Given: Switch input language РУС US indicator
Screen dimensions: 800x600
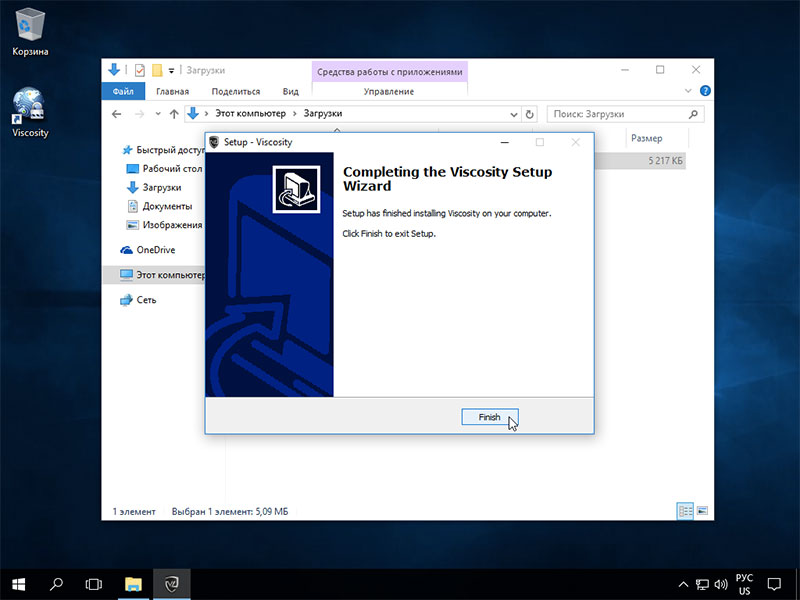Looking at the screenshot, I should pyautogui.click(x=744, y=585).
